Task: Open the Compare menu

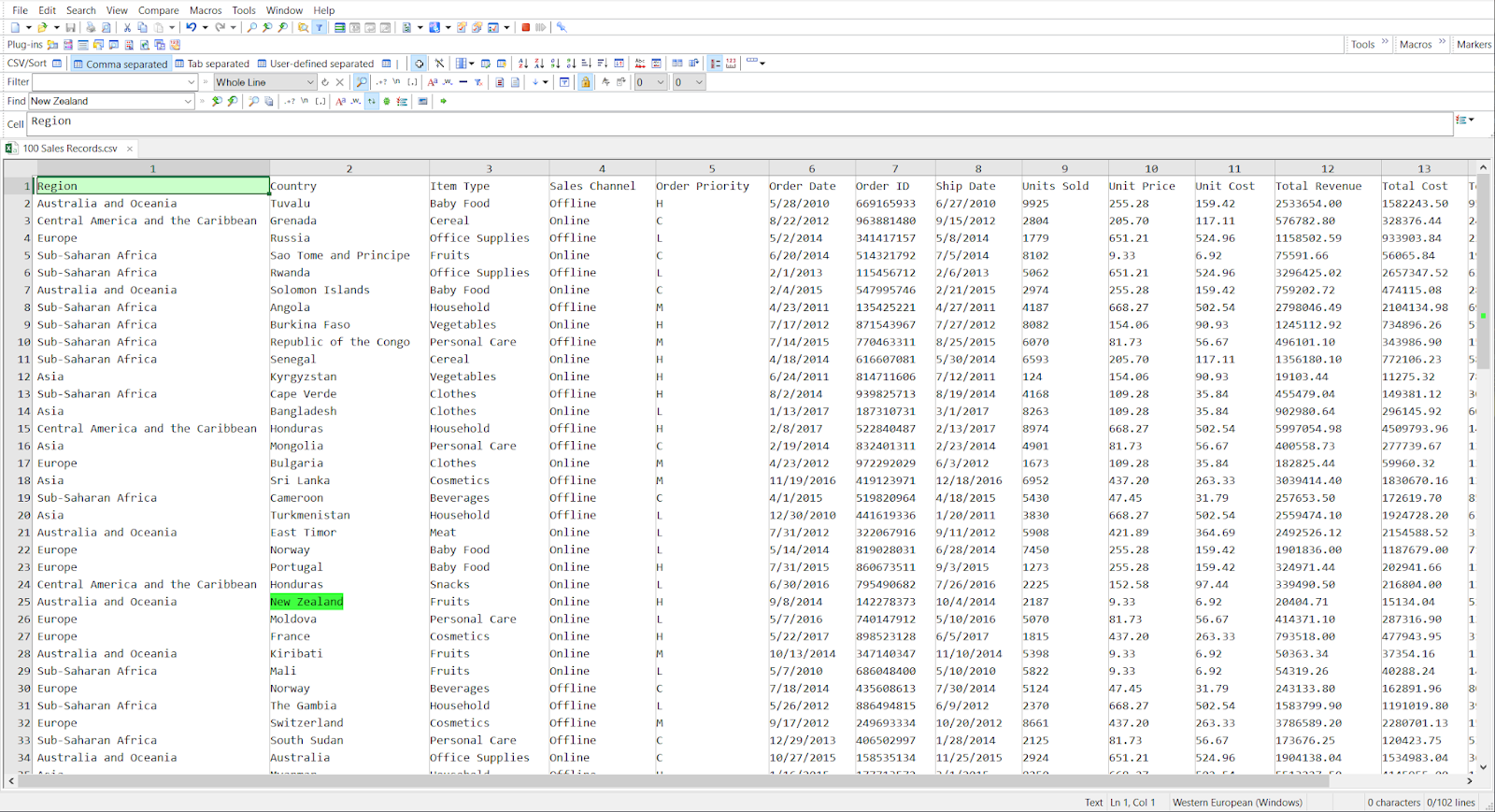Action: (159, 10)
